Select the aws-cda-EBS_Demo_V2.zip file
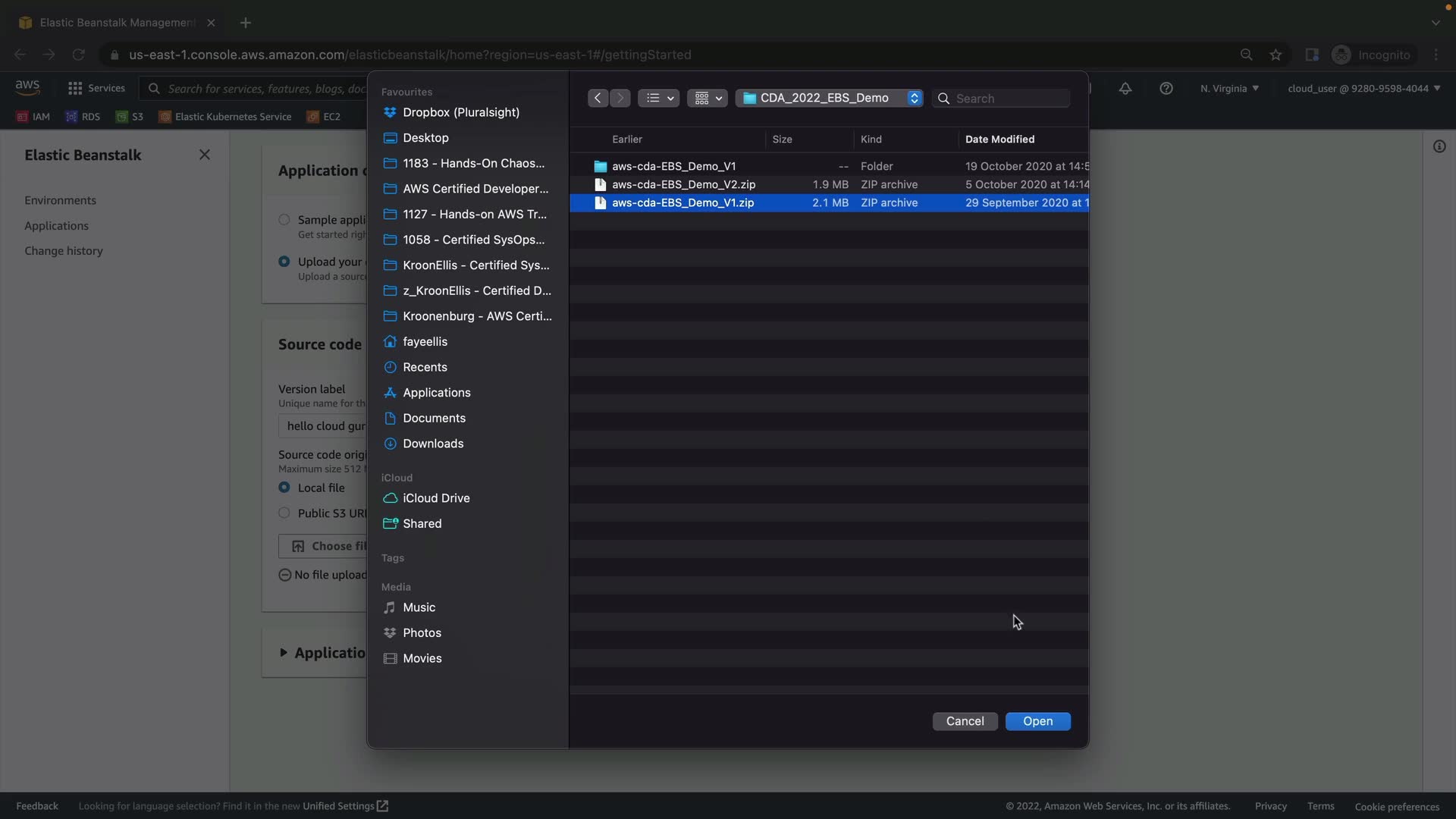This screenshot has height=819, width=1456. tap(683, 184)
